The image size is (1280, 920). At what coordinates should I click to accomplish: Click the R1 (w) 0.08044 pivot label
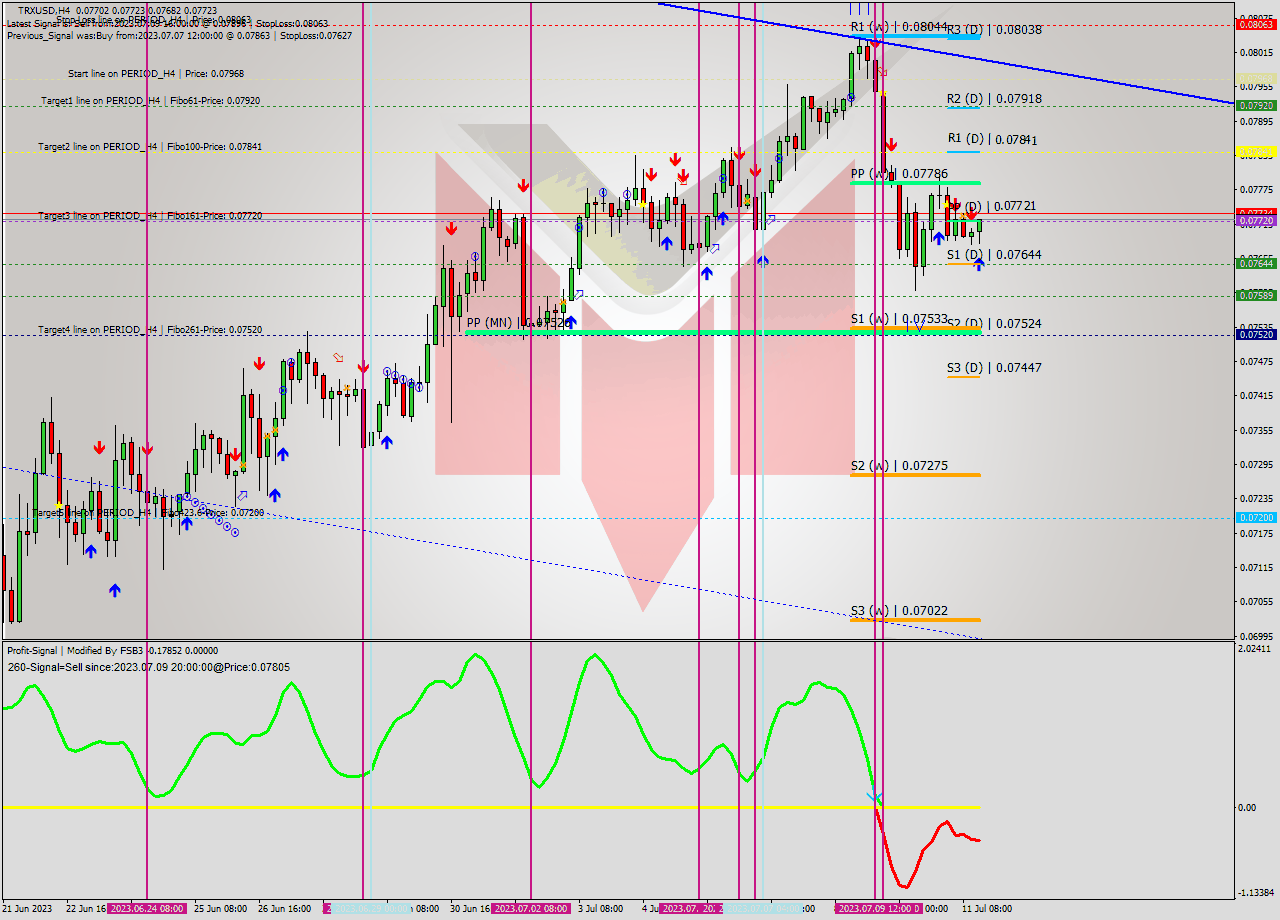[x=899, y=27]
